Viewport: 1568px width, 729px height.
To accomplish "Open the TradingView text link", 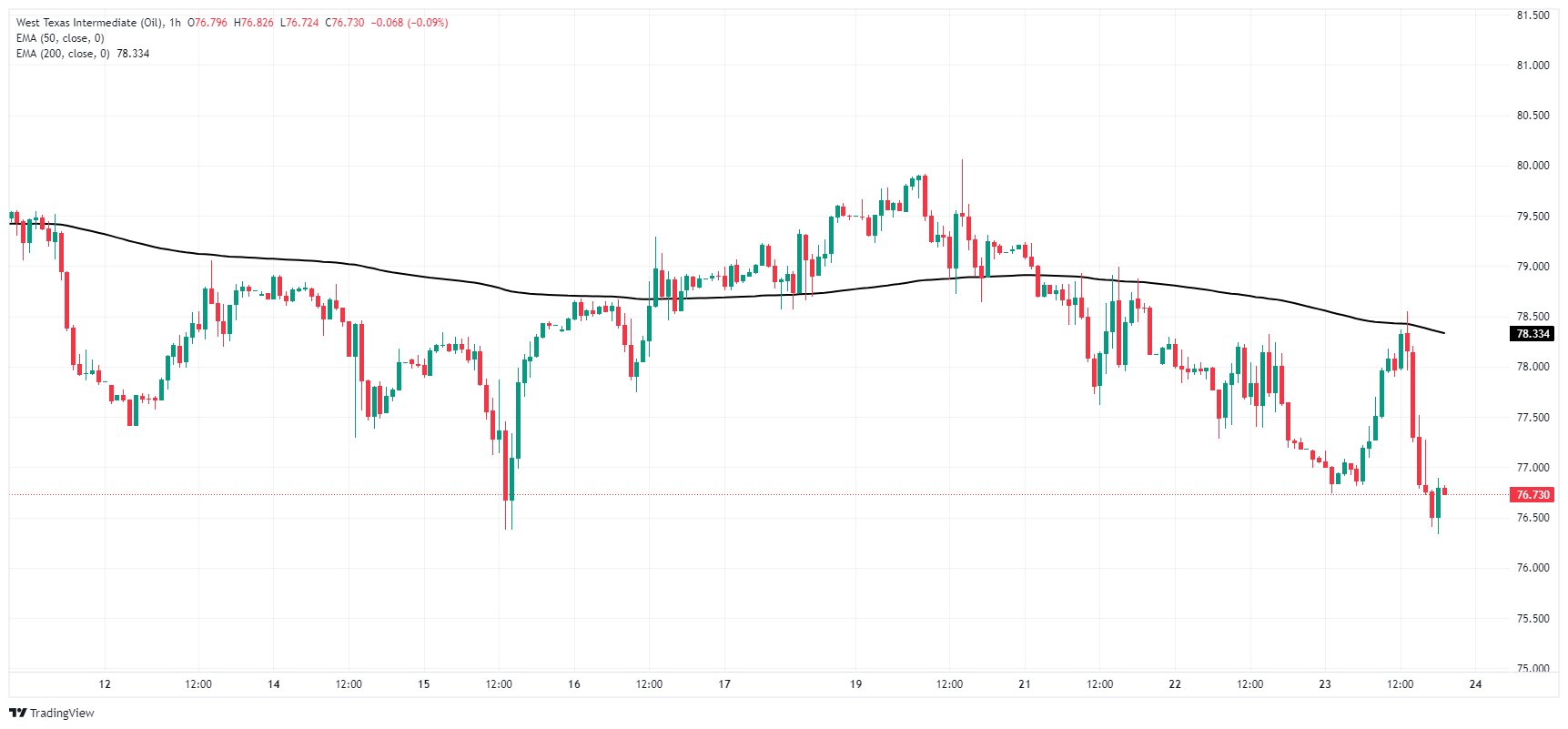I will click(x=62, y=713).
